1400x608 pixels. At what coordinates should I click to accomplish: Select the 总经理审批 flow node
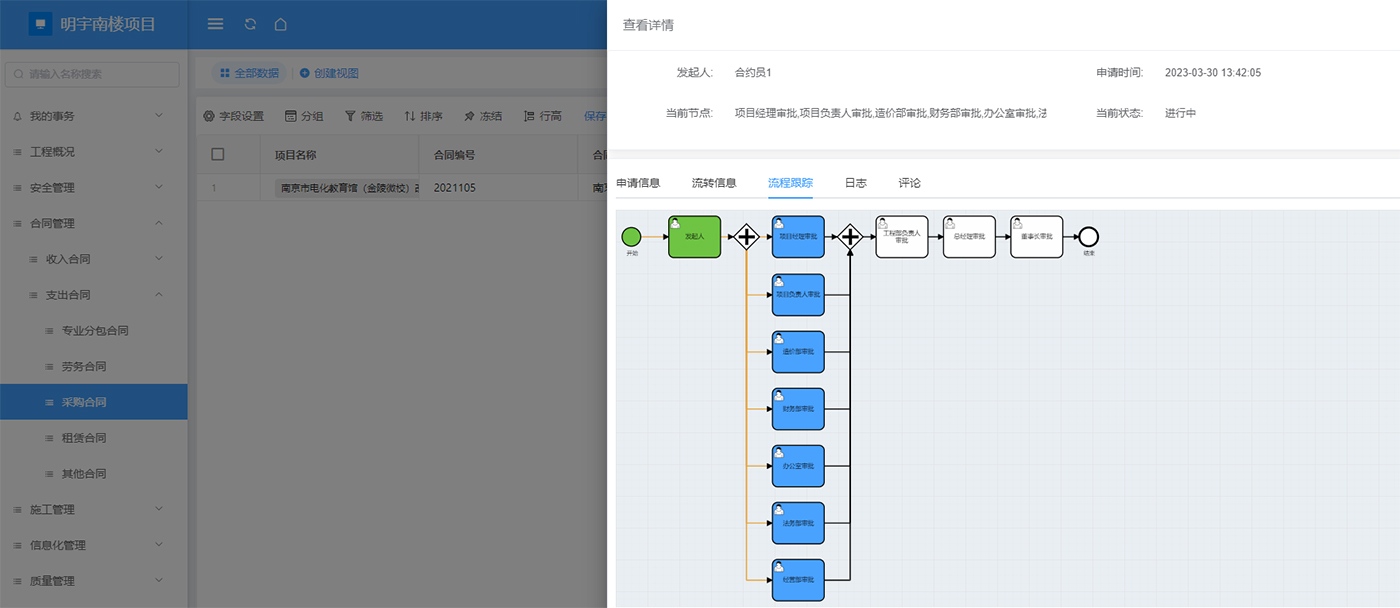969,237
